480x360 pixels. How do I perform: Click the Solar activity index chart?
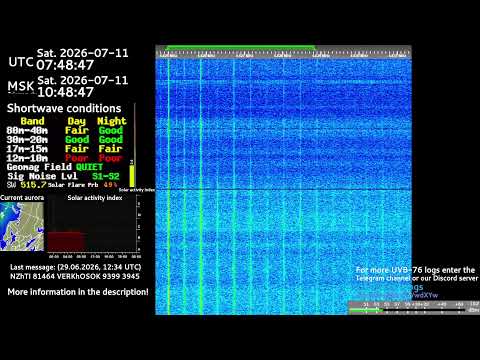[94, 227]
